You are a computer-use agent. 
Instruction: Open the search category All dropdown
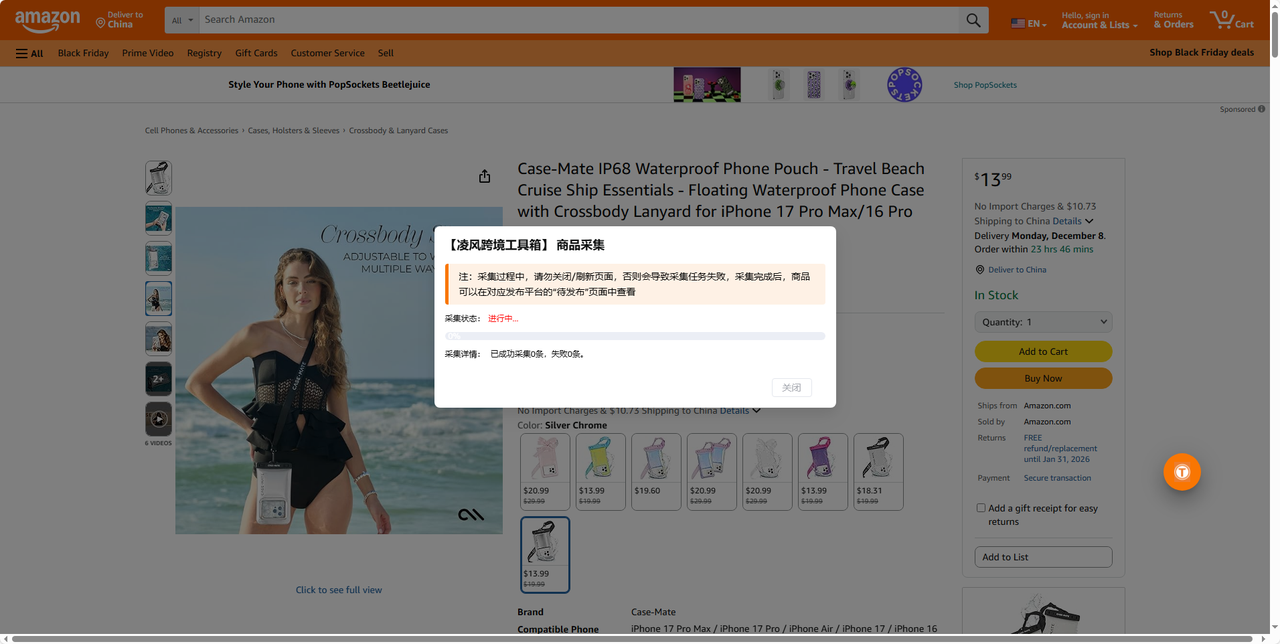182,20
